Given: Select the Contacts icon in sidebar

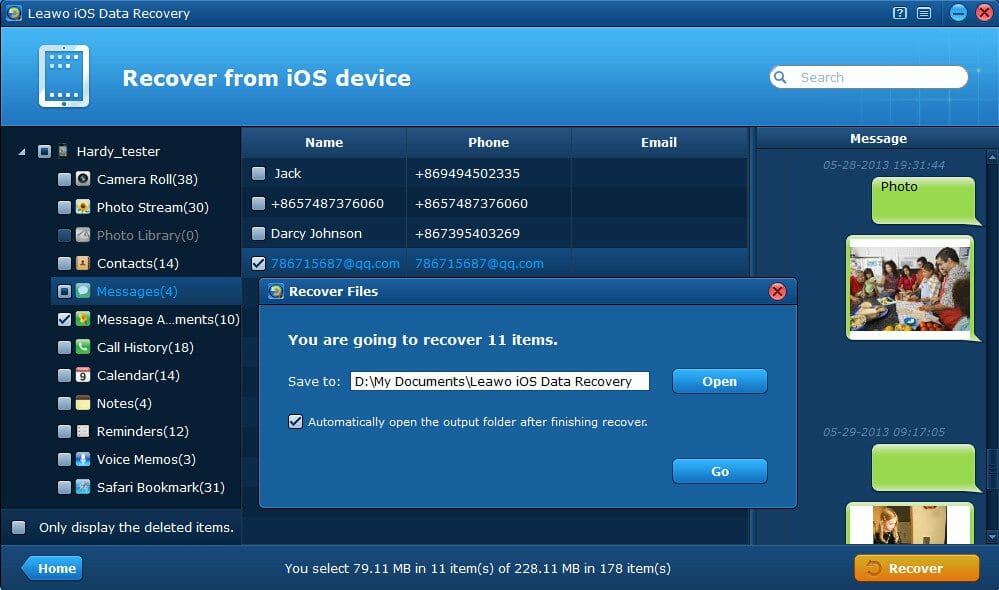Looking at the screenshot, I should tap(84, 264).
